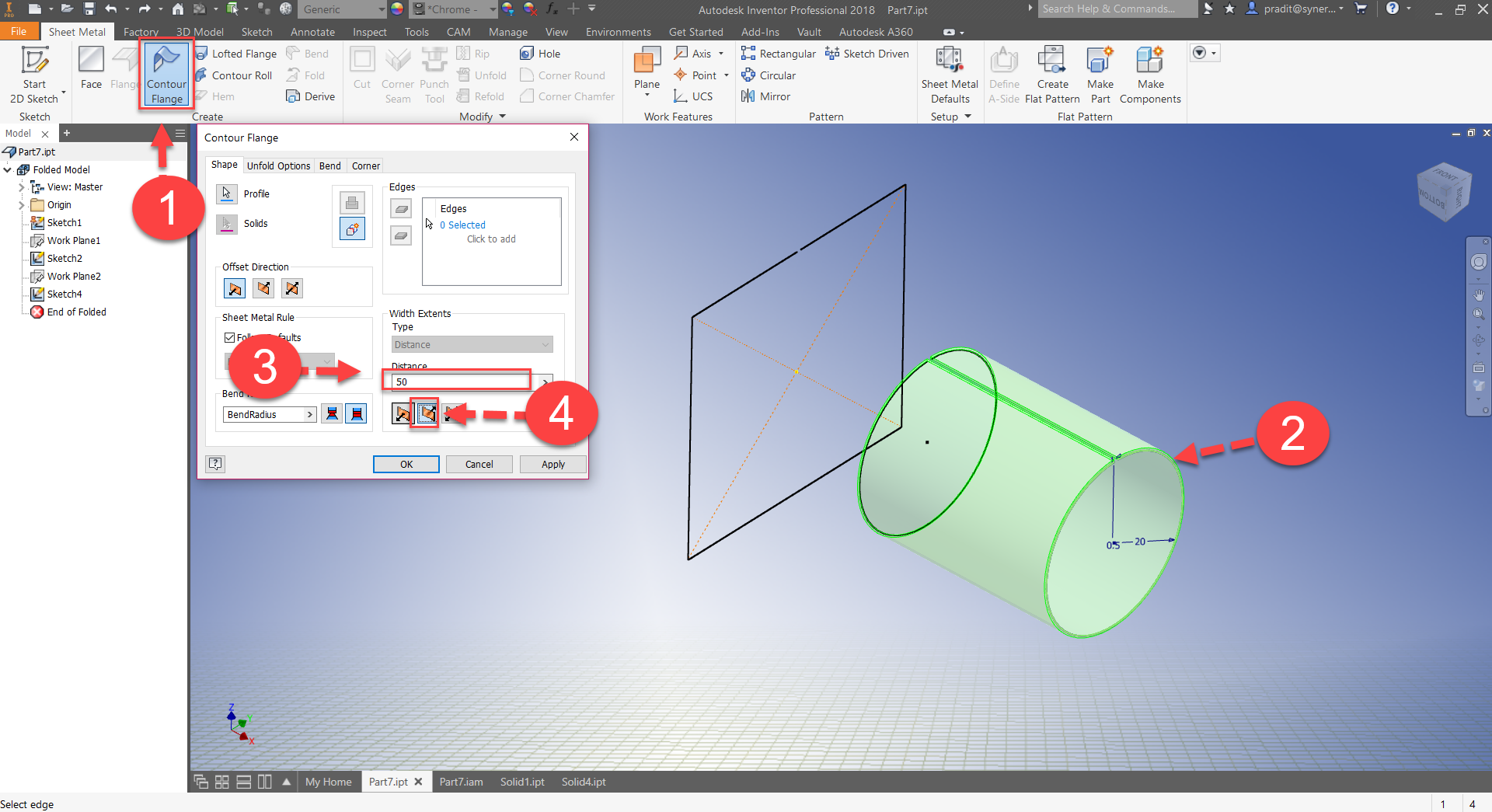The width and height of the screenshot is (1492, 812).
Task: Open the Unfold tool
Action: (x=482, y=75)
